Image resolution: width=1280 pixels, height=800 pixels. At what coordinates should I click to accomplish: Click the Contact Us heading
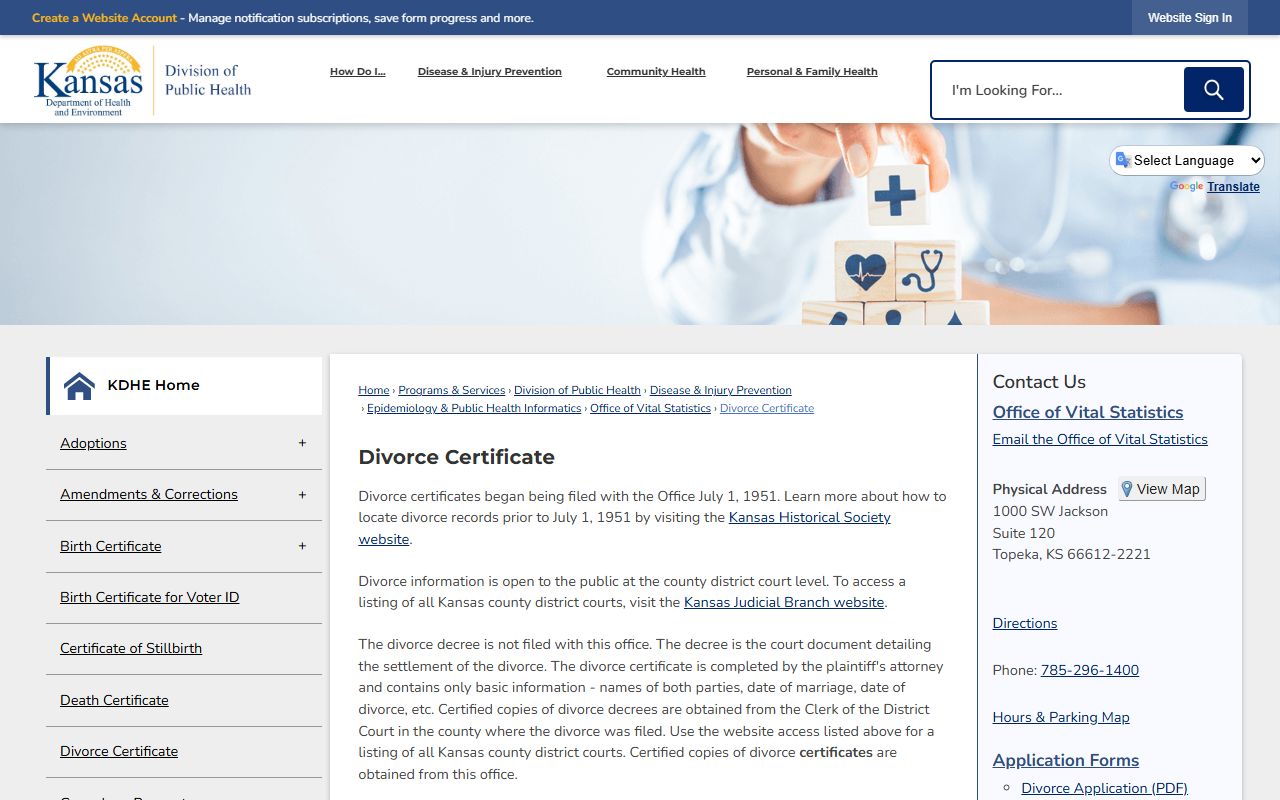point(1039,381)
